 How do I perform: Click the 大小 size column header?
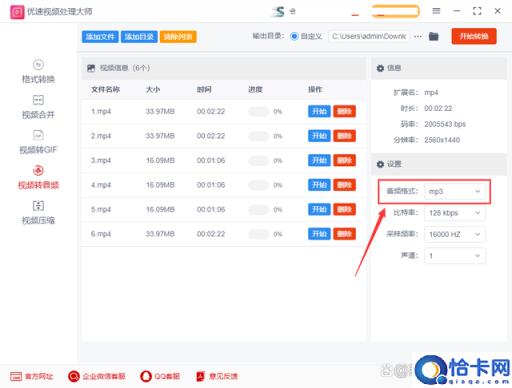pyautogui.click(x=153, y=89)
